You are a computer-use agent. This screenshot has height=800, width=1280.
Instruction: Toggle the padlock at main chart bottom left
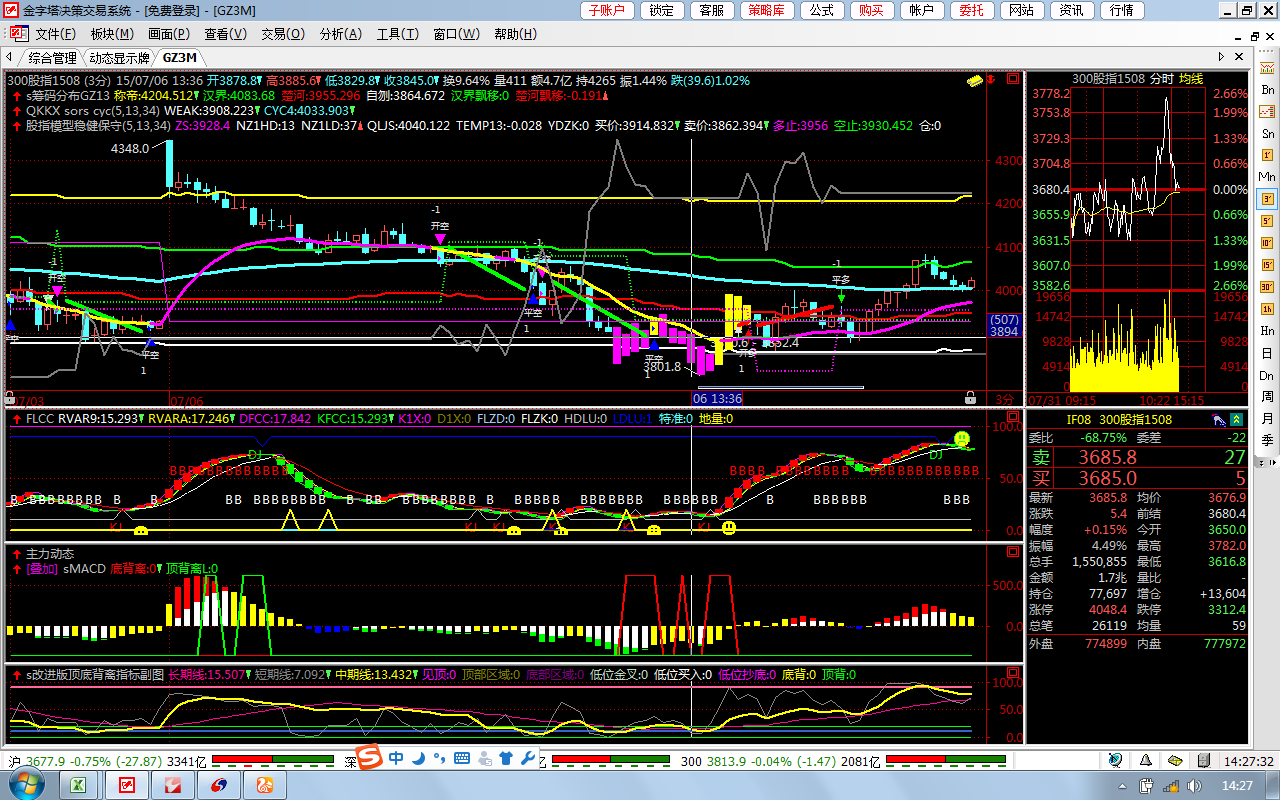(x=11, y=397)
